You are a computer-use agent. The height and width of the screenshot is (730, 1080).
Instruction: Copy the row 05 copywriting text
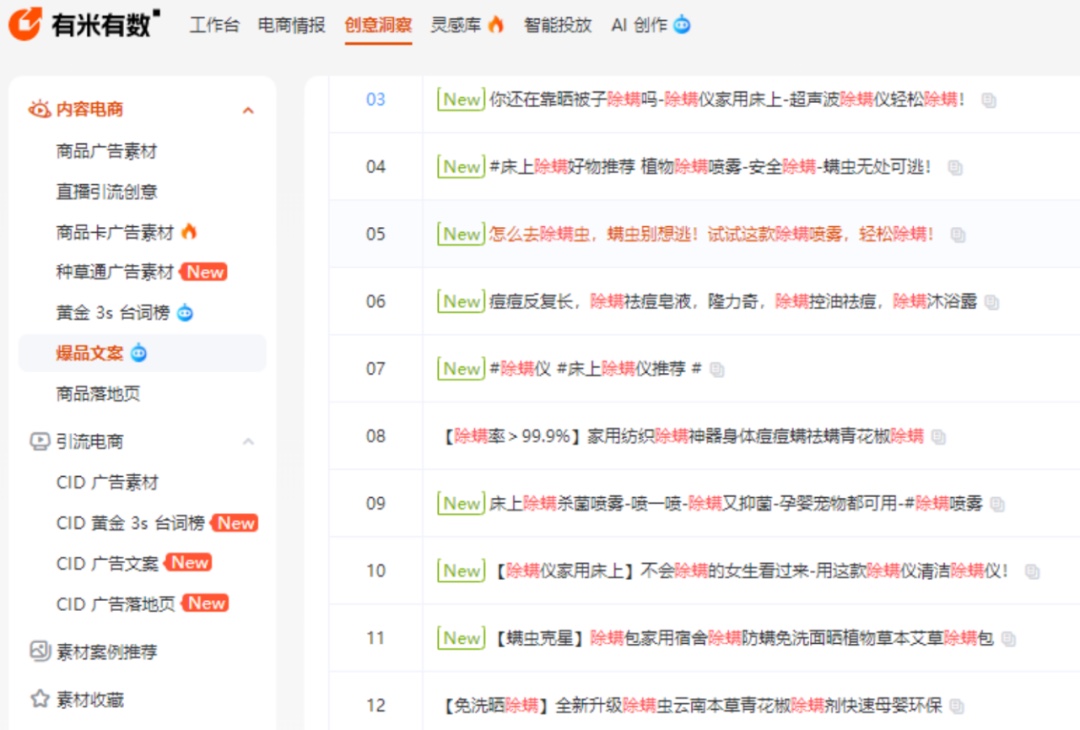coord(957,235)
